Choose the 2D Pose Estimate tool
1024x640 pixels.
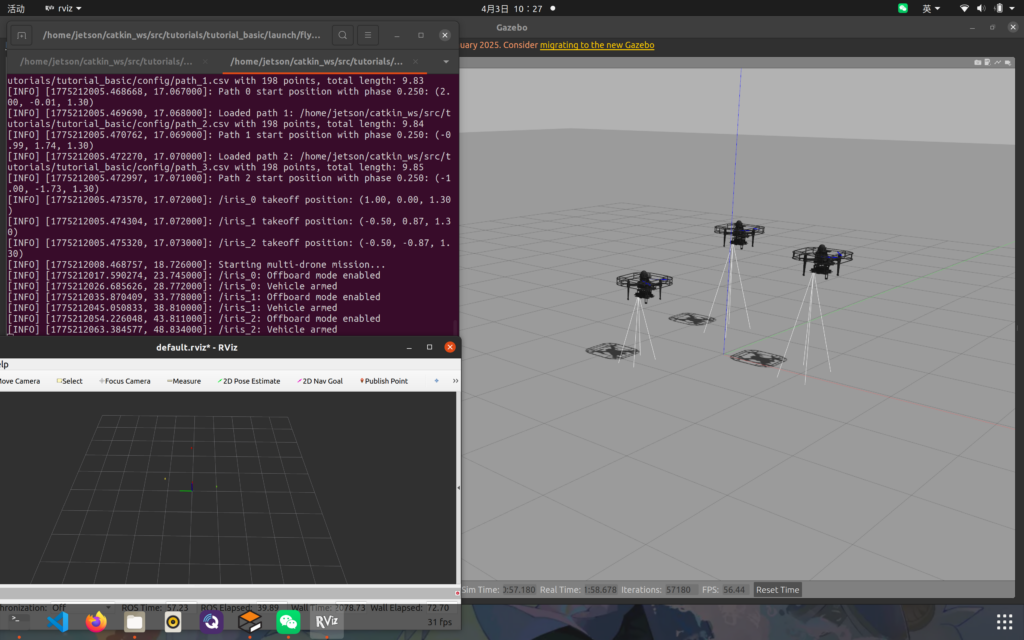249,381
